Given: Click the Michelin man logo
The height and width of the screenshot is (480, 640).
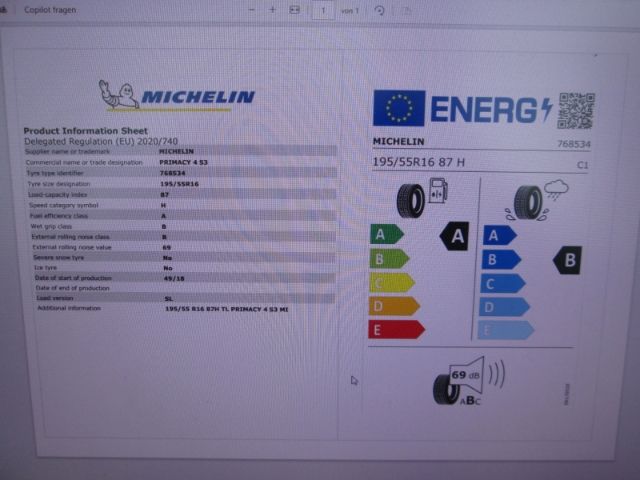Looking at the screenshot, I should pos(118,95).
